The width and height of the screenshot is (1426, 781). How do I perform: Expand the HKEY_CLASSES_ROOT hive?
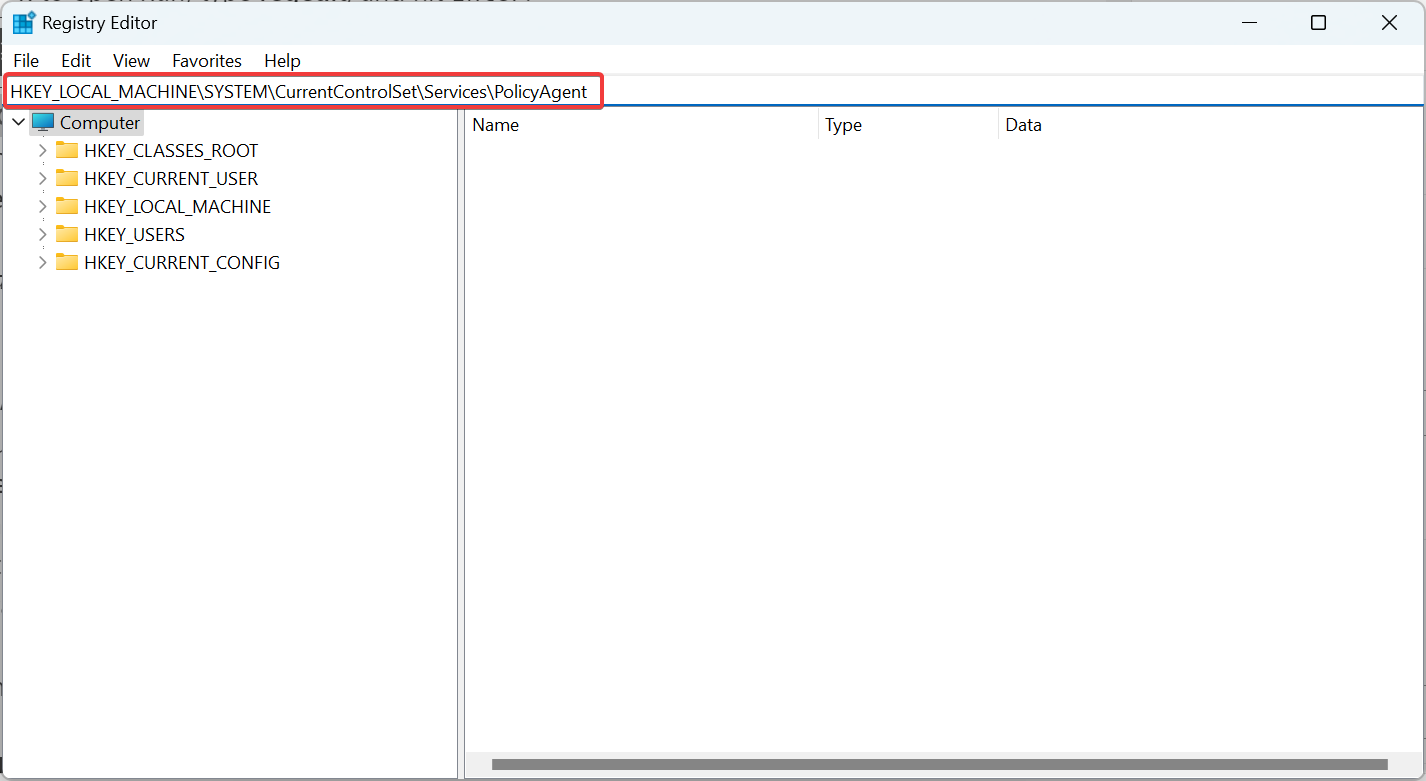(x=42, y=151)
